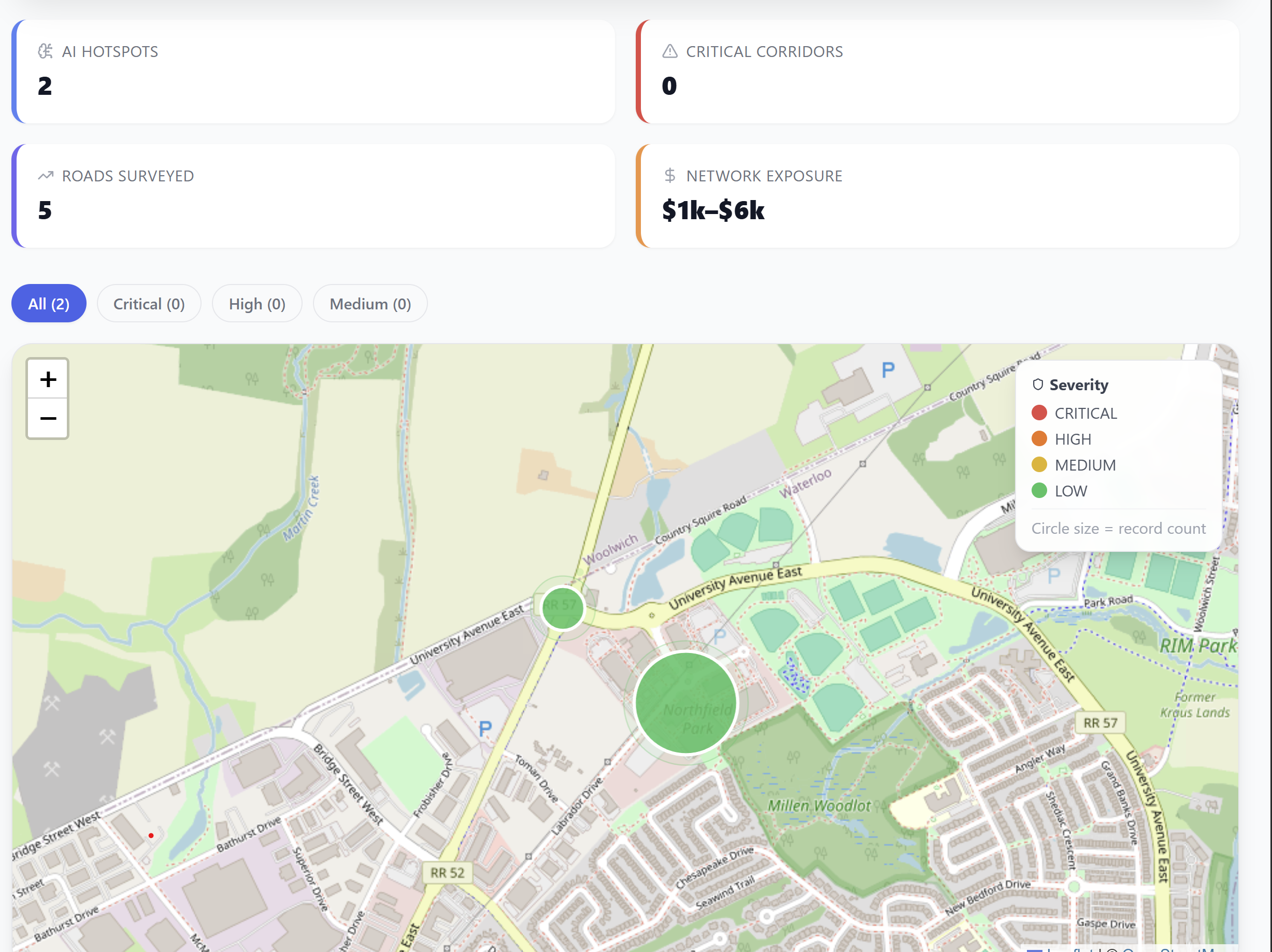This screenshot has height=952, width=1272.
Task: Click the shield icon beside Severity
Action: (1037, 384)
